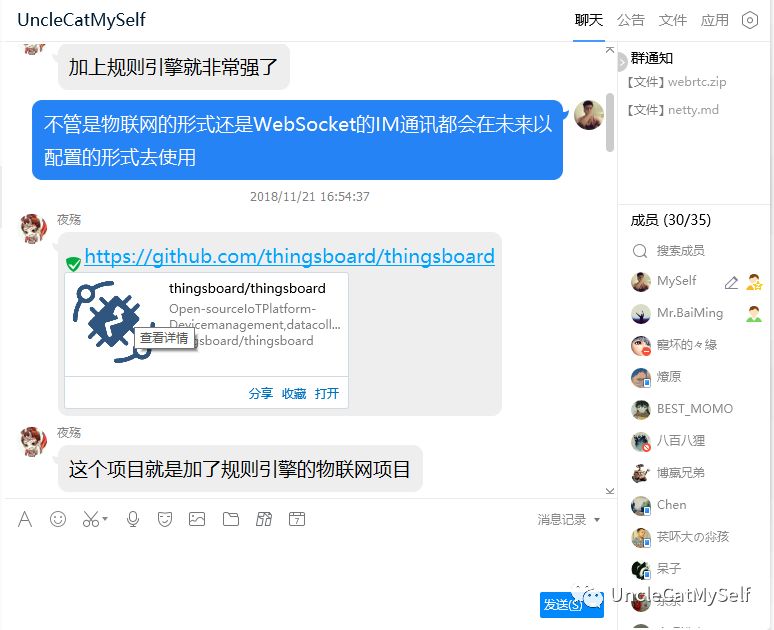
Task: Click the chat scrollbar thumb
Action: click(610, 122)
